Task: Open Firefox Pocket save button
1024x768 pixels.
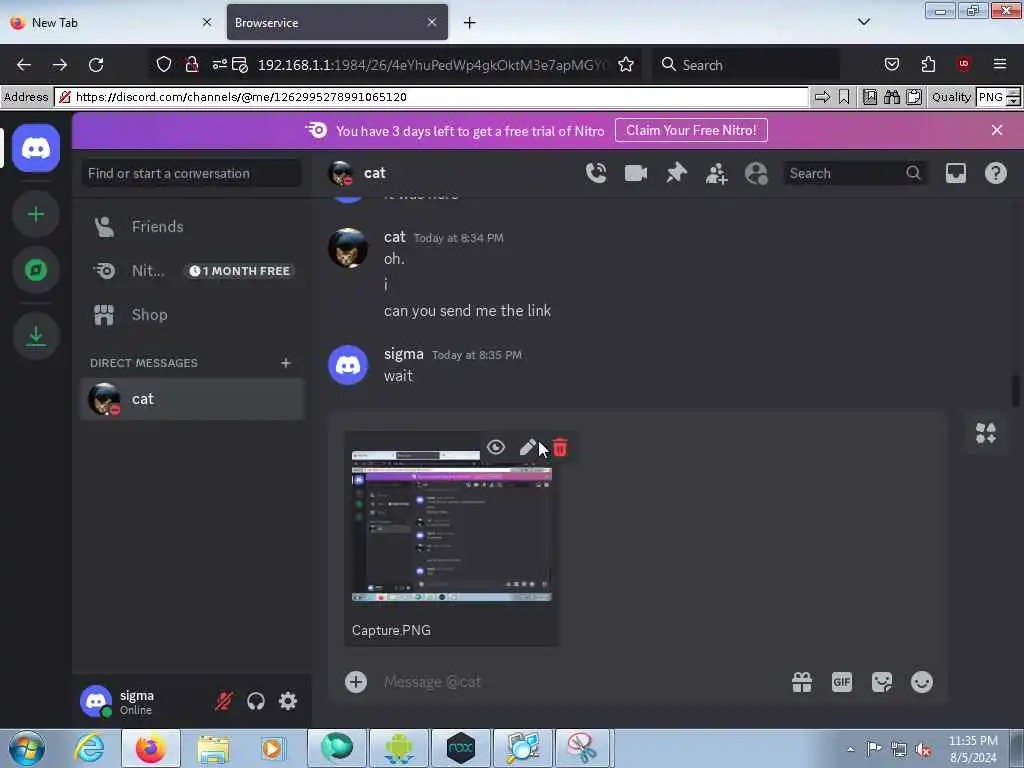Action: [891, 65]
